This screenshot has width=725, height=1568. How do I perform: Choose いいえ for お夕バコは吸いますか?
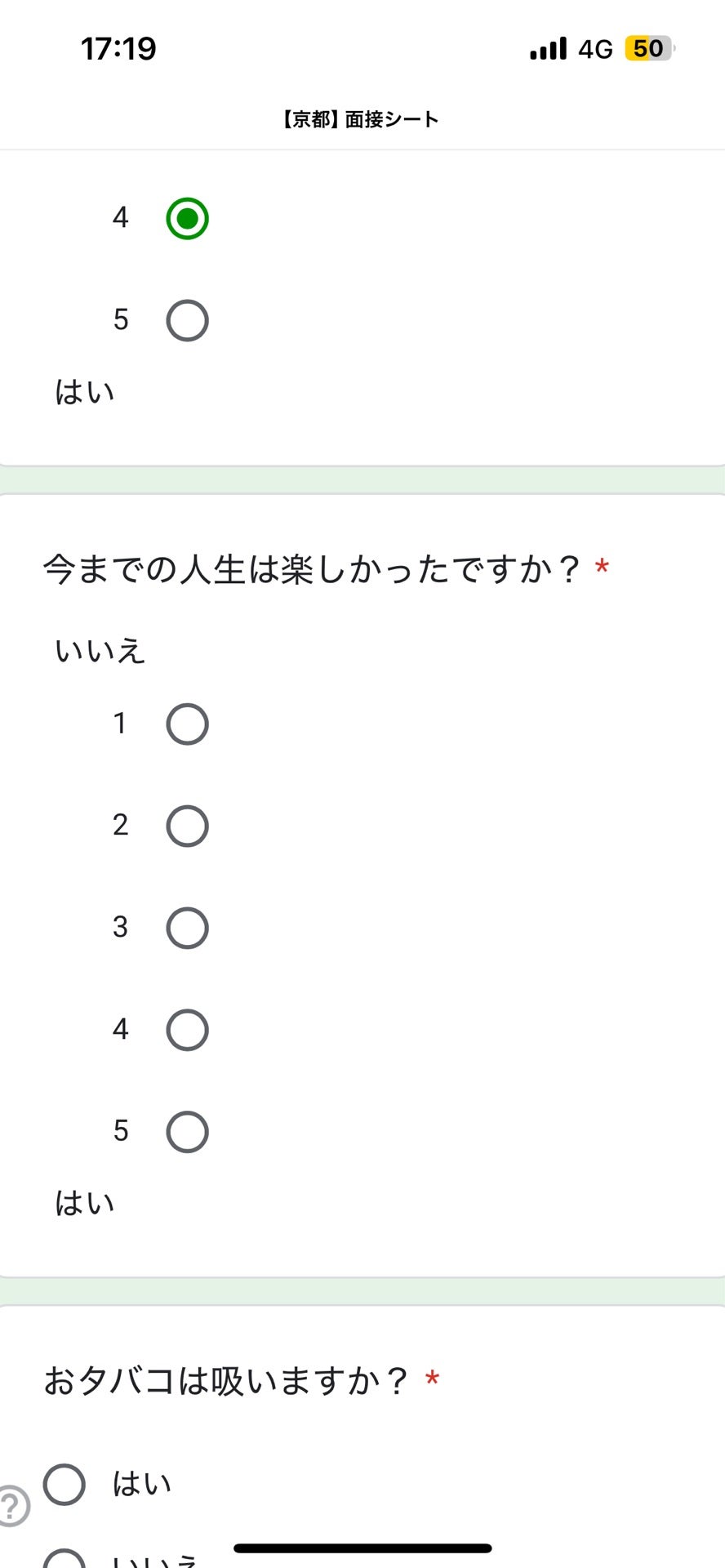pos(64,1558)
